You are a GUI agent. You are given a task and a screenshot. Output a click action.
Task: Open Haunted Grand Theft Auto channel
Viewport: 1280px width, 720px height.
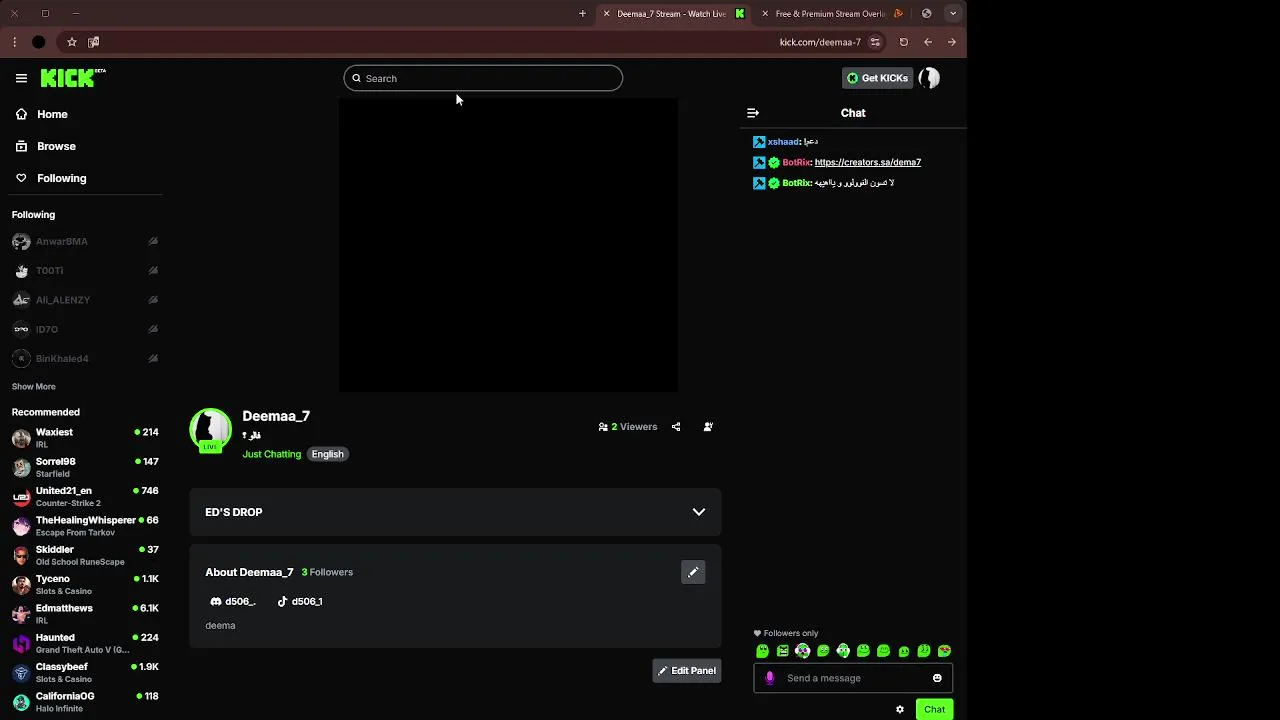[x=84, y=643]
